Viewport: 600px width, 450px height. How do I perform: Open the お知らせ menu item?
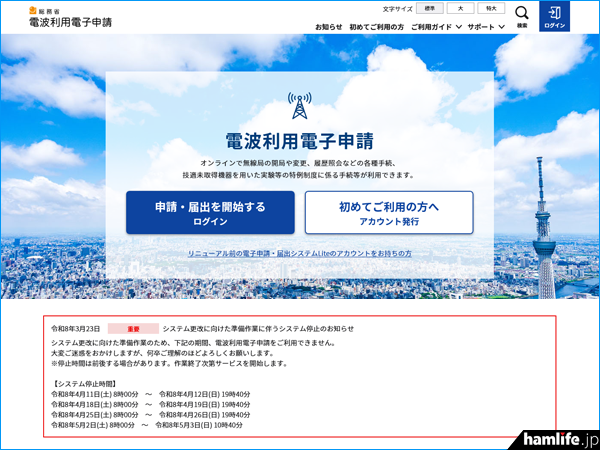329,27
